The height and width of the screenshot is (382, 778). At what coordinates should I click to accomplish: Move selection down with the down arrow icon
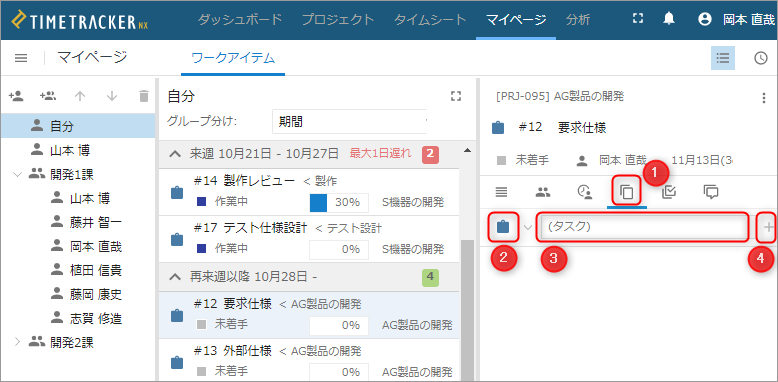point(112,96)
